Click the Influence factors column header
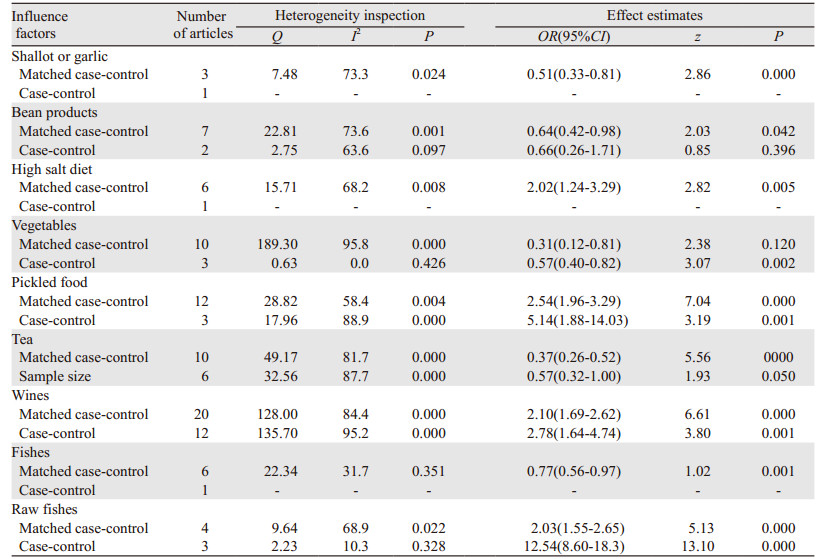This screenshot has height=559, width=821. click(x=39, y=25)
